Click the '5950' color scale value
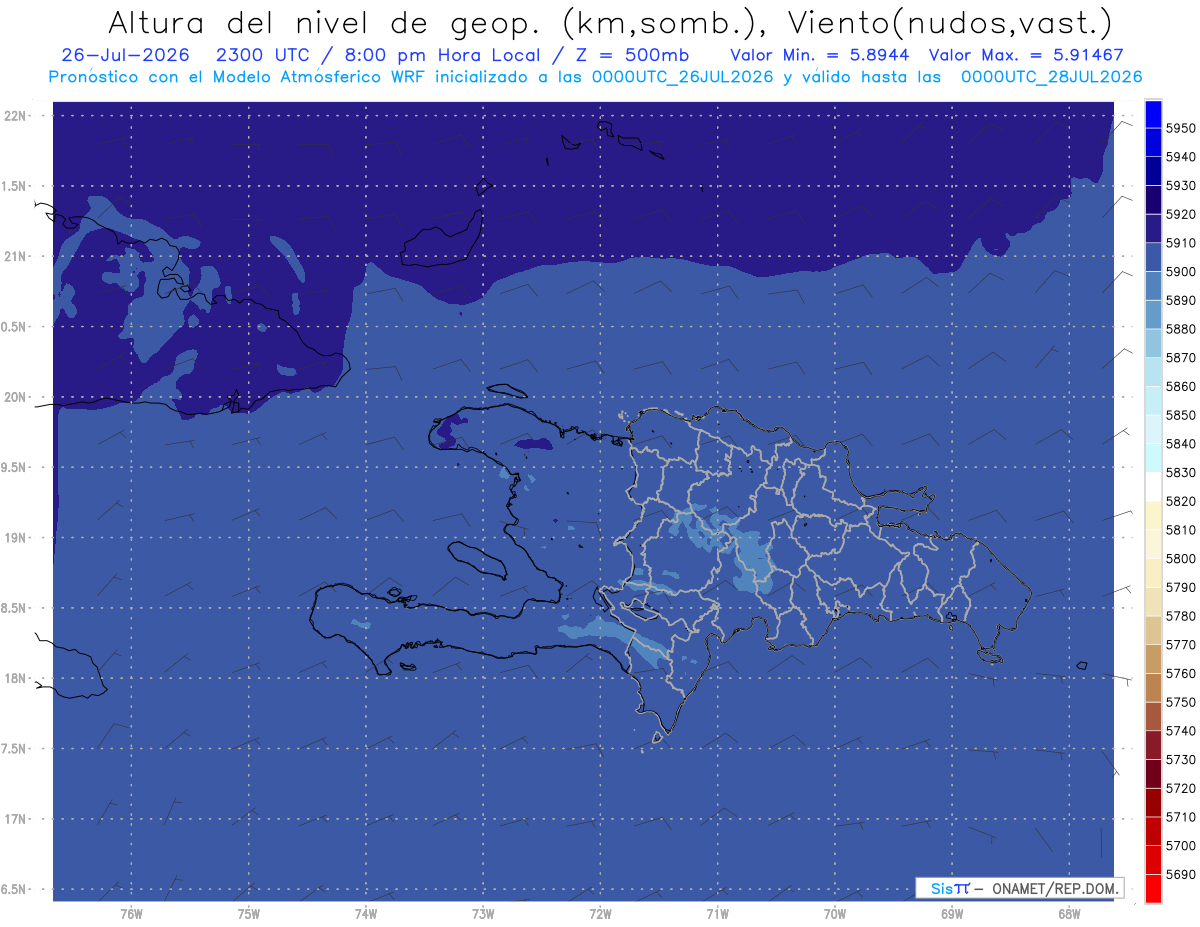 pos(1181,129)
